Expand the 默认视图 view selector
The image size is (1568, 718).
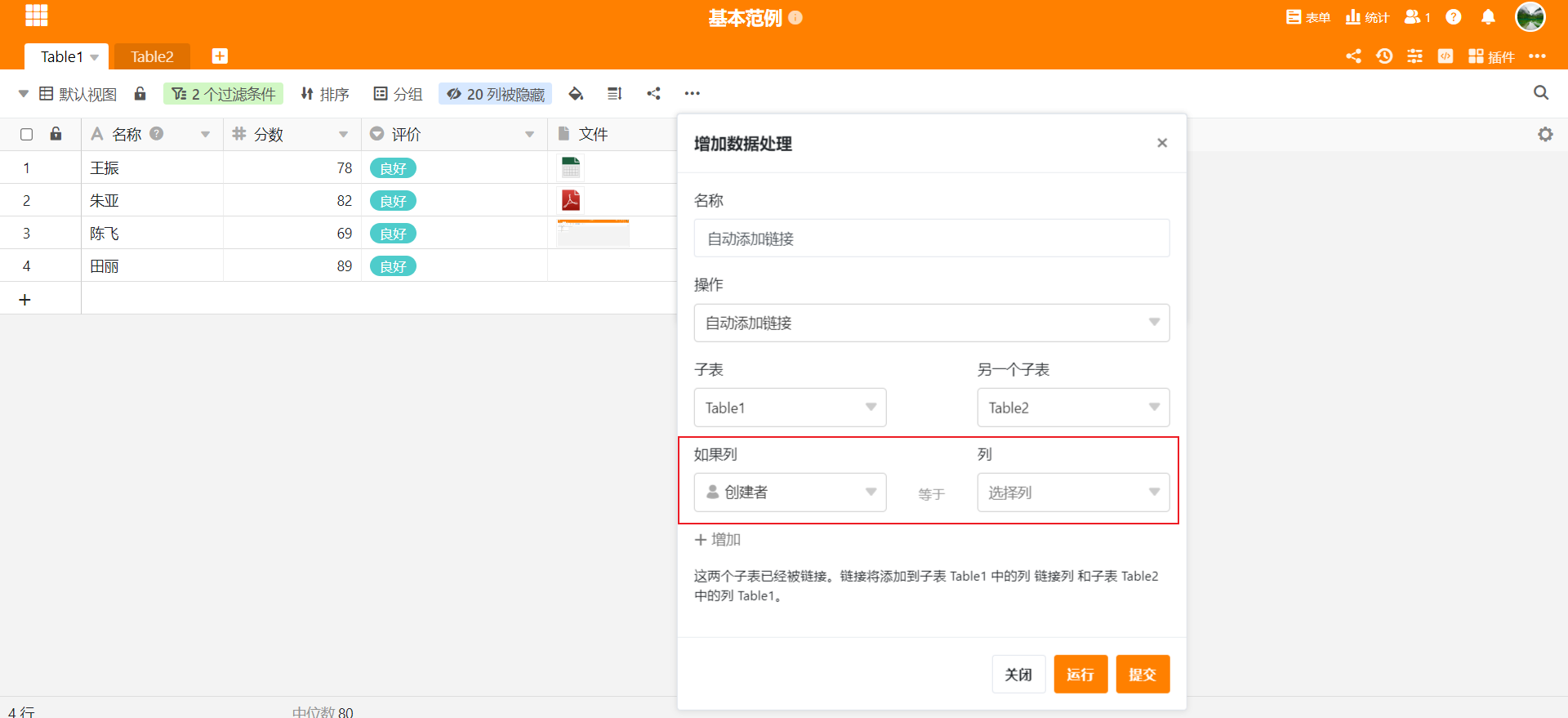point(68,94)
